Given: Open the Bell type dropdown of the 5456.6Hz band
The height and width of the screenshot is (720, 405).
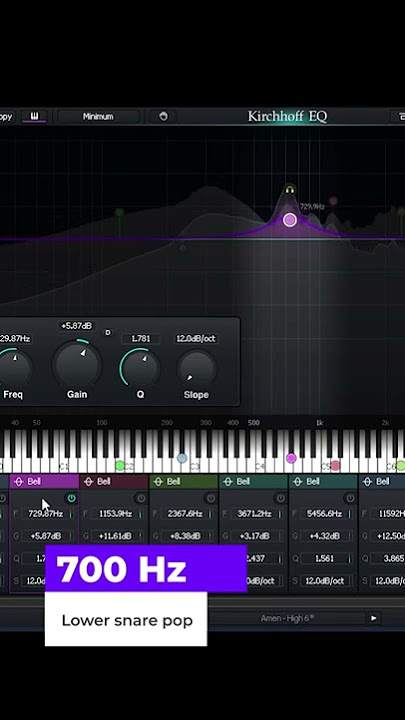Looking at the screenshot, I should (x=324, y=482).
